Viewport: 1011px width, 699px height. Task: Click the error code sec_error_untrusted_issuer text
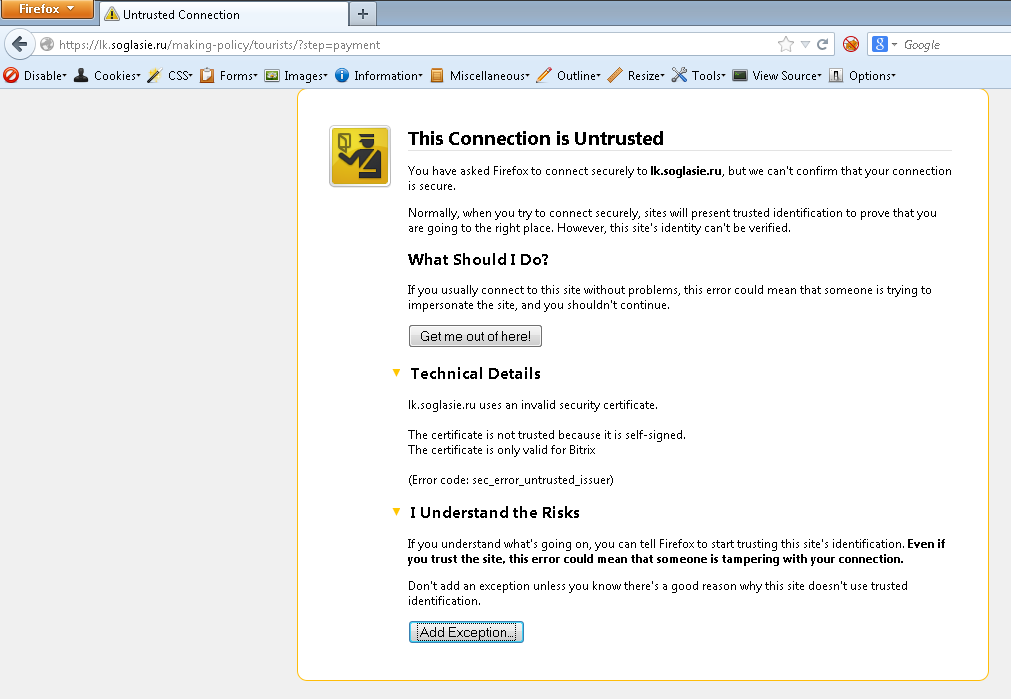click(x=511, y=480)
